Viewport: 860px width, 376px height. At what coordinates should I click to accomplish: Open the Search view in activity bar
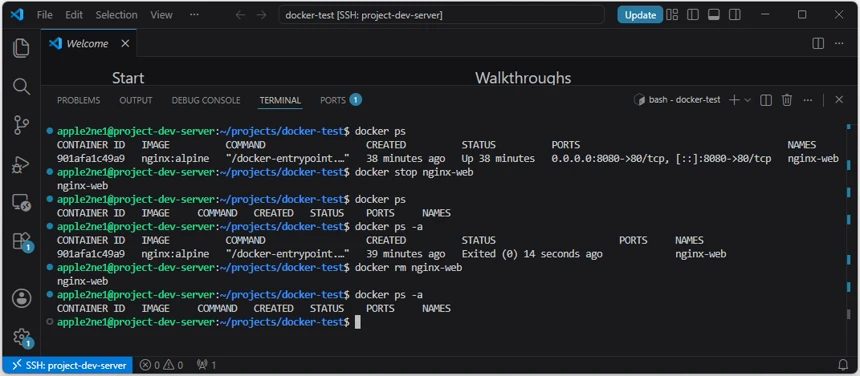(x=21, y=87)
